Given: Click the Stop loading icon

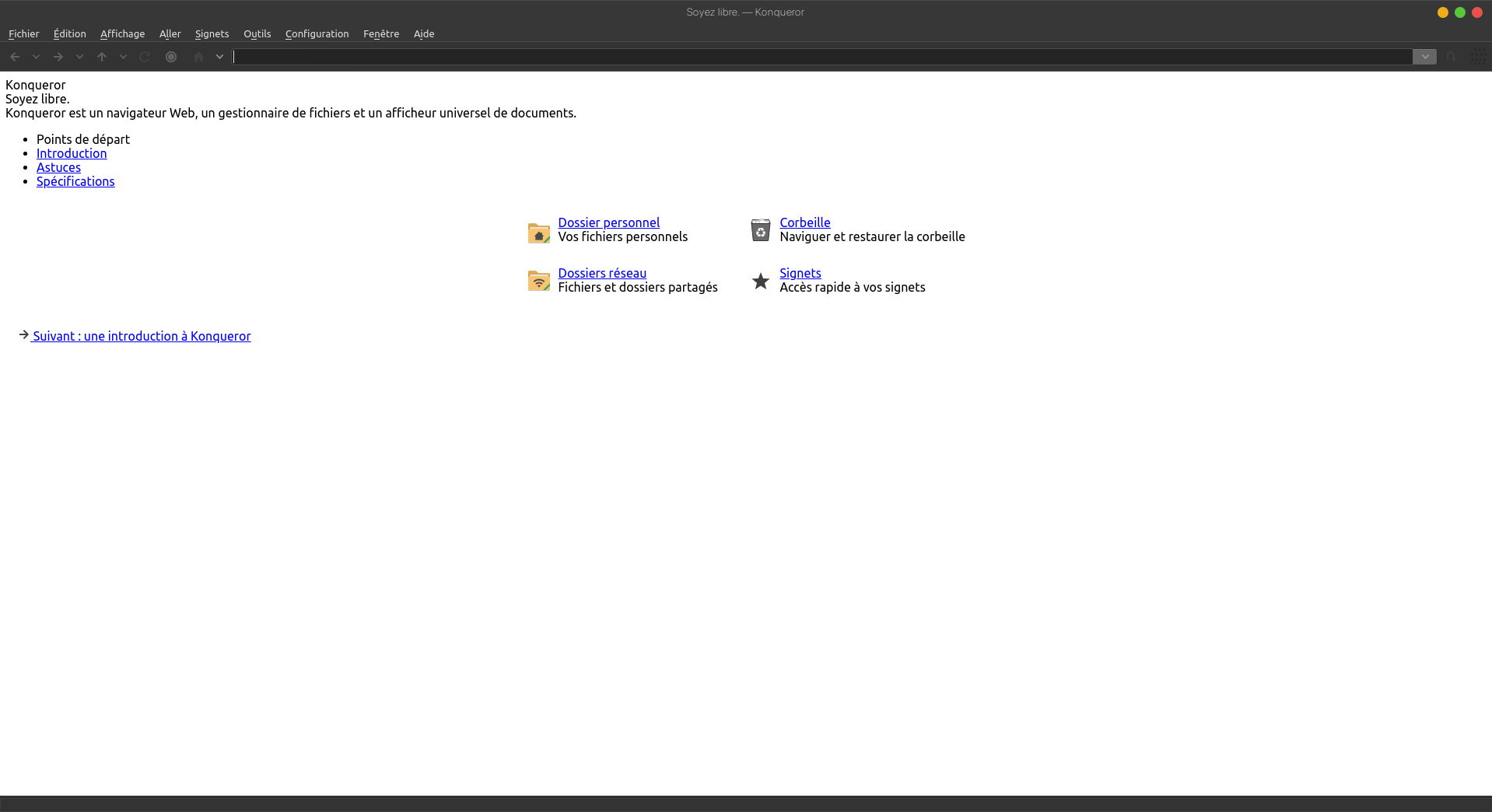Looking at the screenshot, I should point(171,57).
